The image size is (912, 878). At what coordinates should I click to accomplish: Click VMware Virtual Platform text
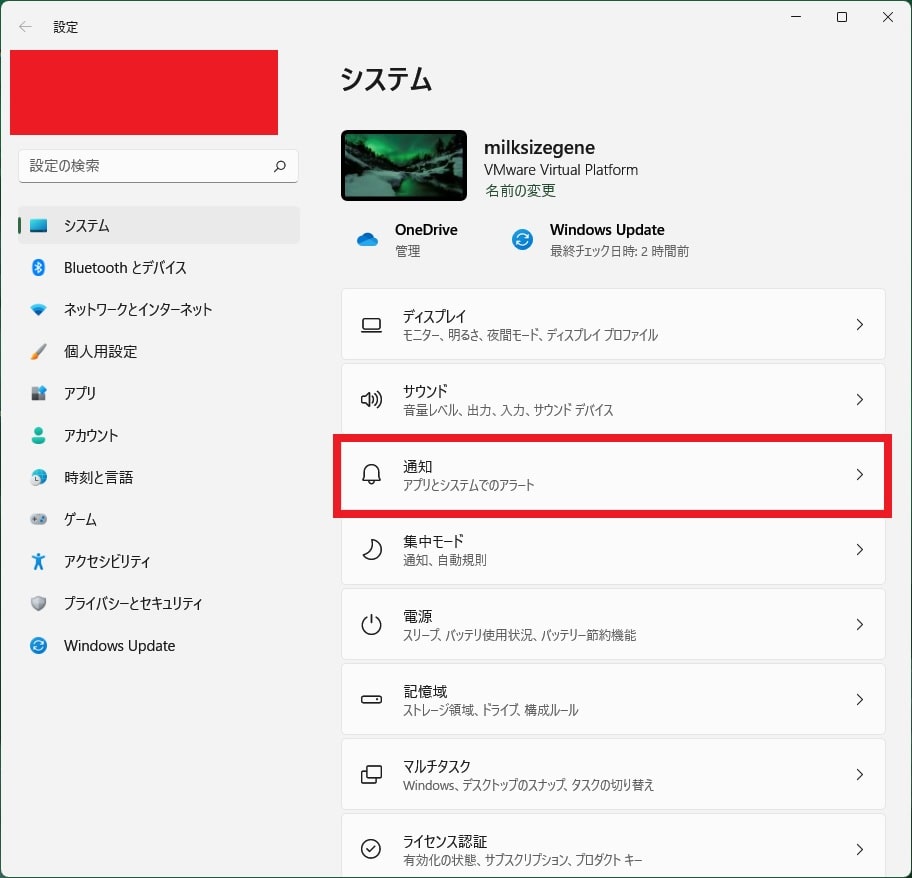[561, 170]
